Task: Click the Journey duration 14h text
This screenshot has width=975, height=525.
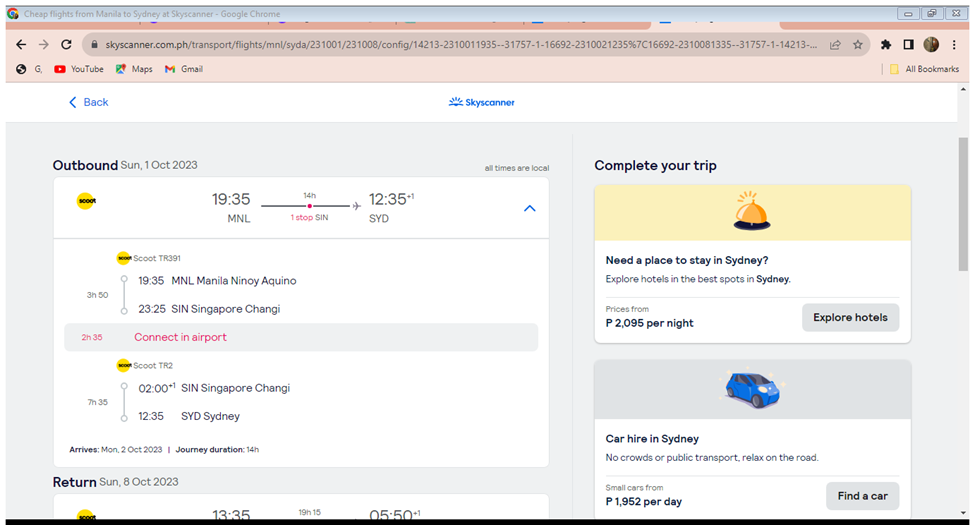Action: click(217, 450)
